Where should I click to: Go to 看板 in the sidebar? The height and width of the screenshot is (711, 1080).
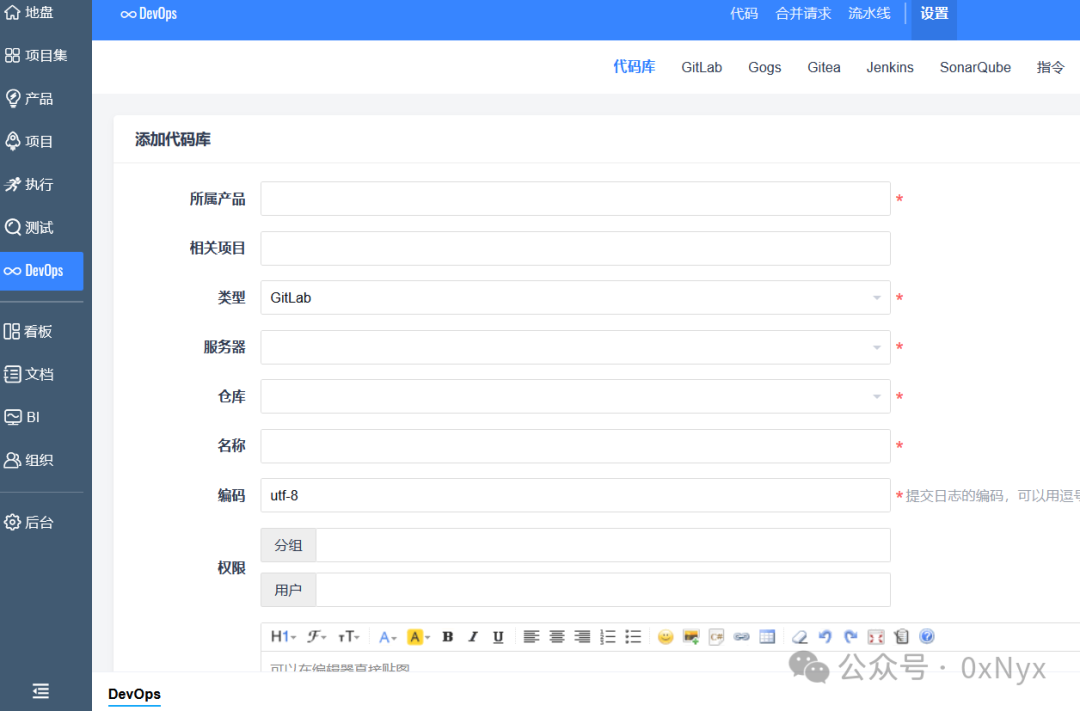tap(28, 331)
